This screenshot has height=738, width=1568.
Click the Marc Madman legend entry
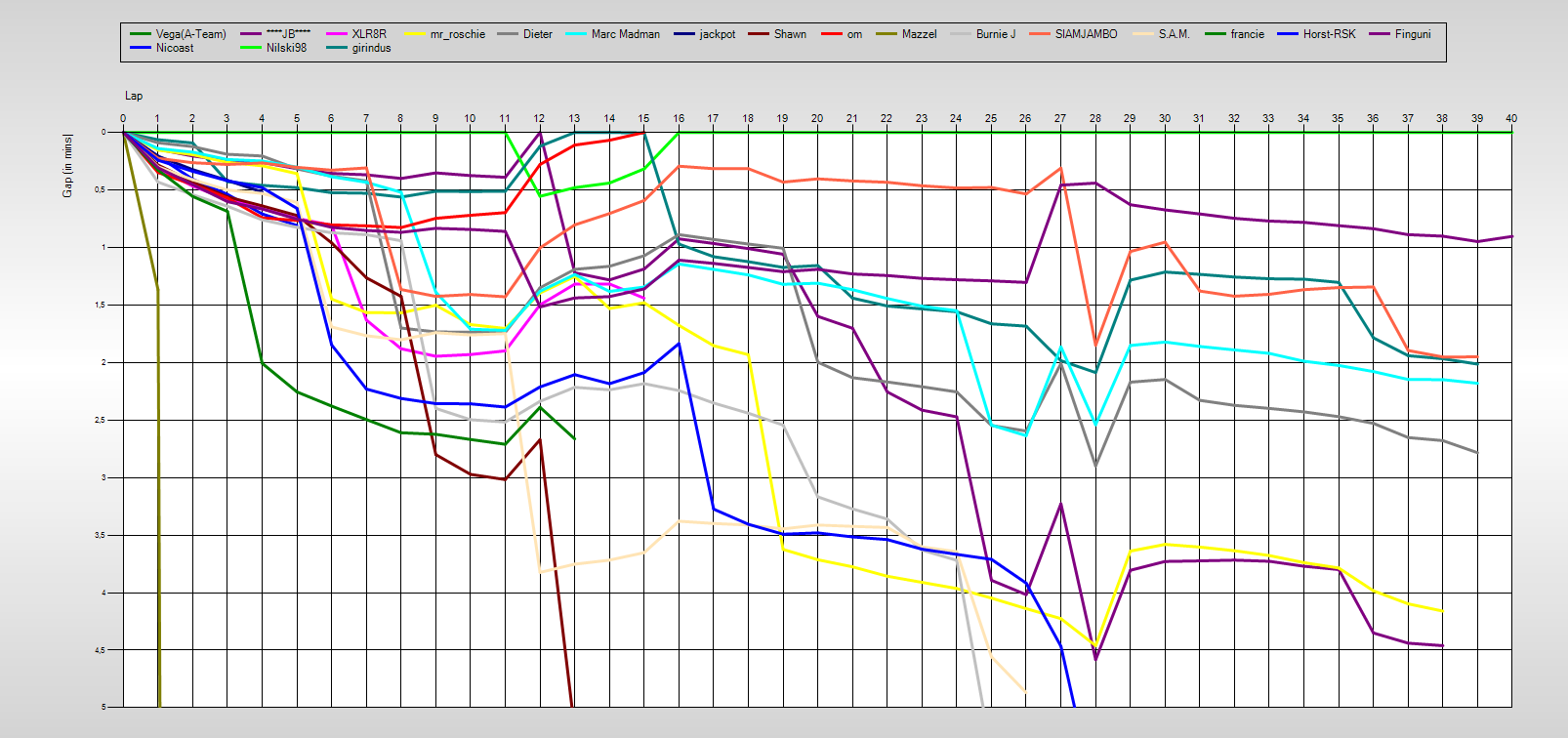(625, 34)
